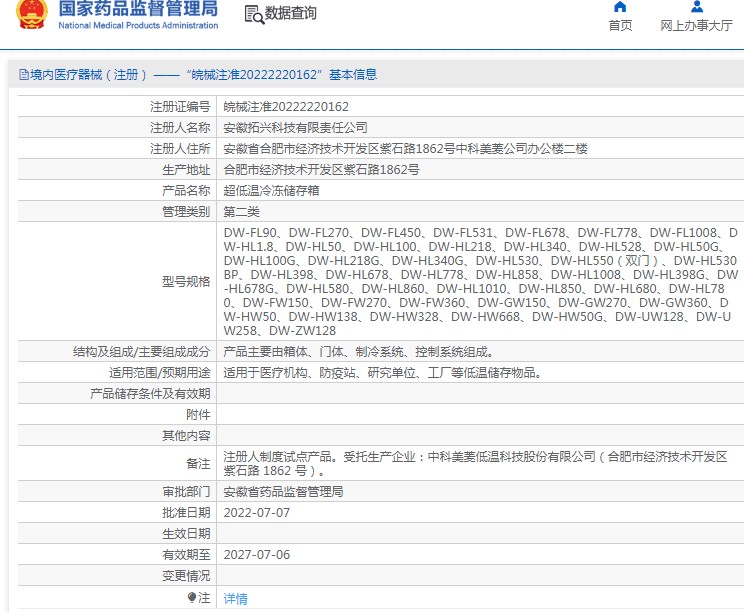Click composition text 产品主要由箱体、门体
Image resolution: width=744 pixels, height=612 pixels.
point(360,352)
